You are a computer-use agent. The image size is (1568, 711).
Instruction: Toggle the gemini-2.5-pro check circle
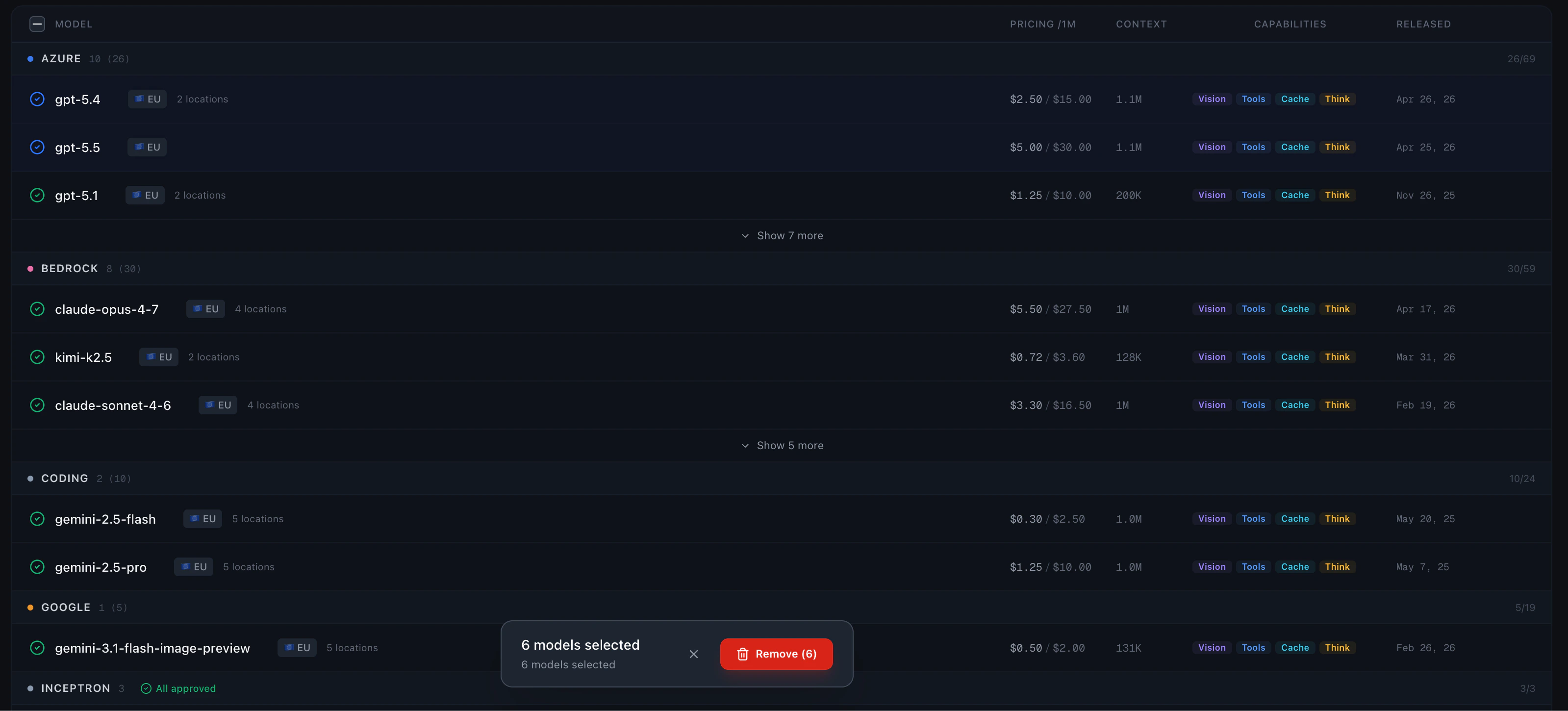pos(37,567)
